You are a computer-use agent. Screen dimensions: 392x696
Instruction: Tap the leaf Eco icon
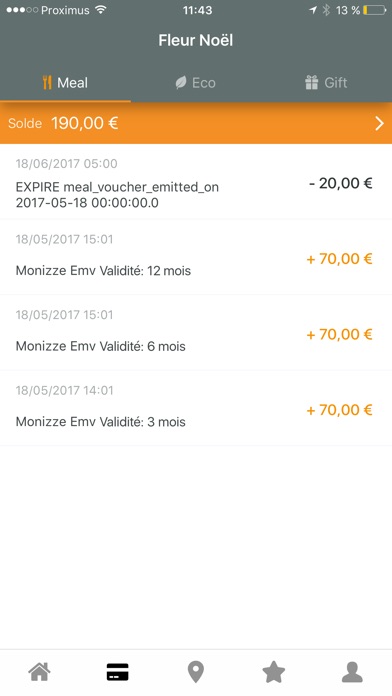pos(181,83)
